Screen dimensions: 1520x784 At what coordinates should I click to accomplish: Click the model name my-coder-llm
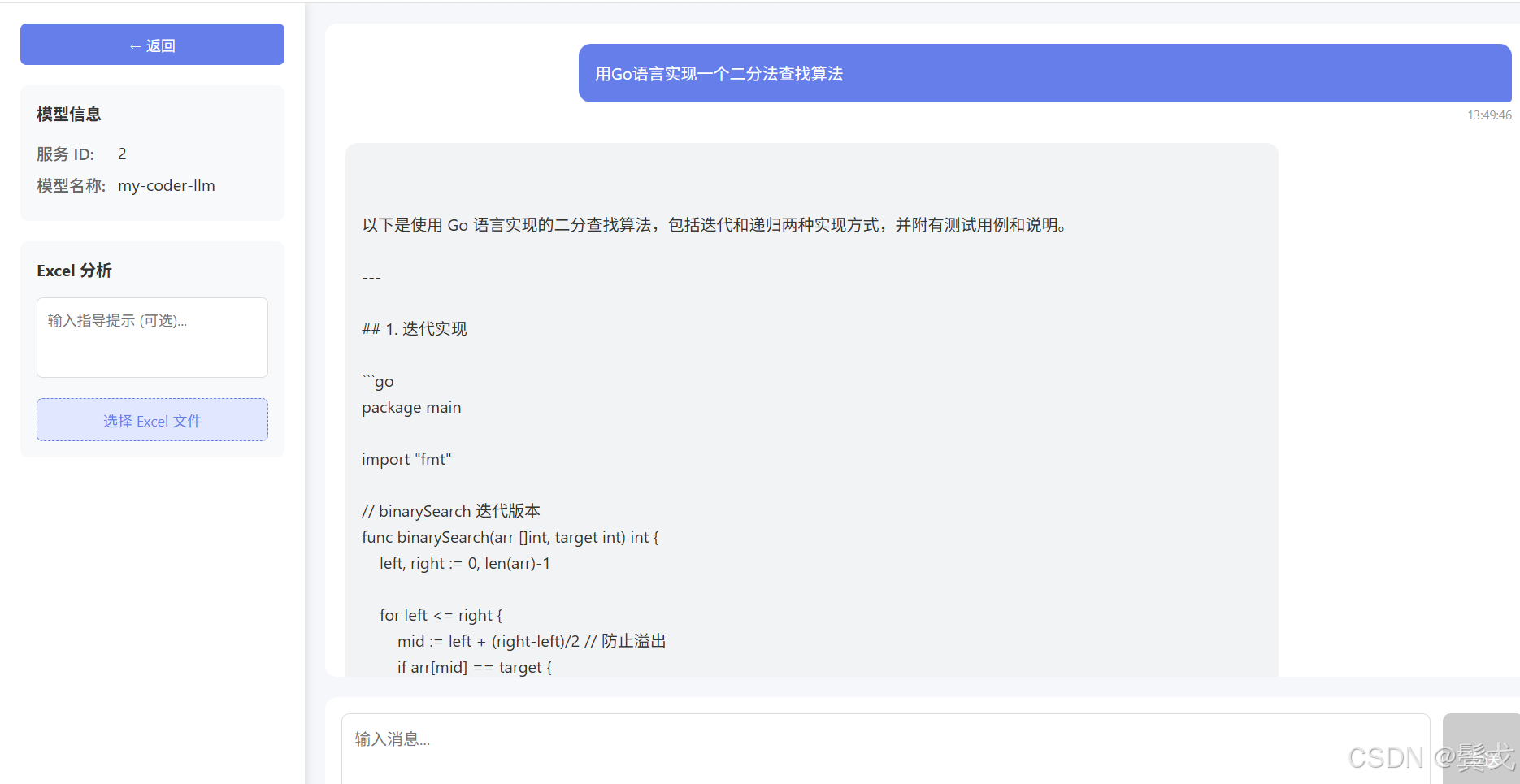[x=167, y=186]
